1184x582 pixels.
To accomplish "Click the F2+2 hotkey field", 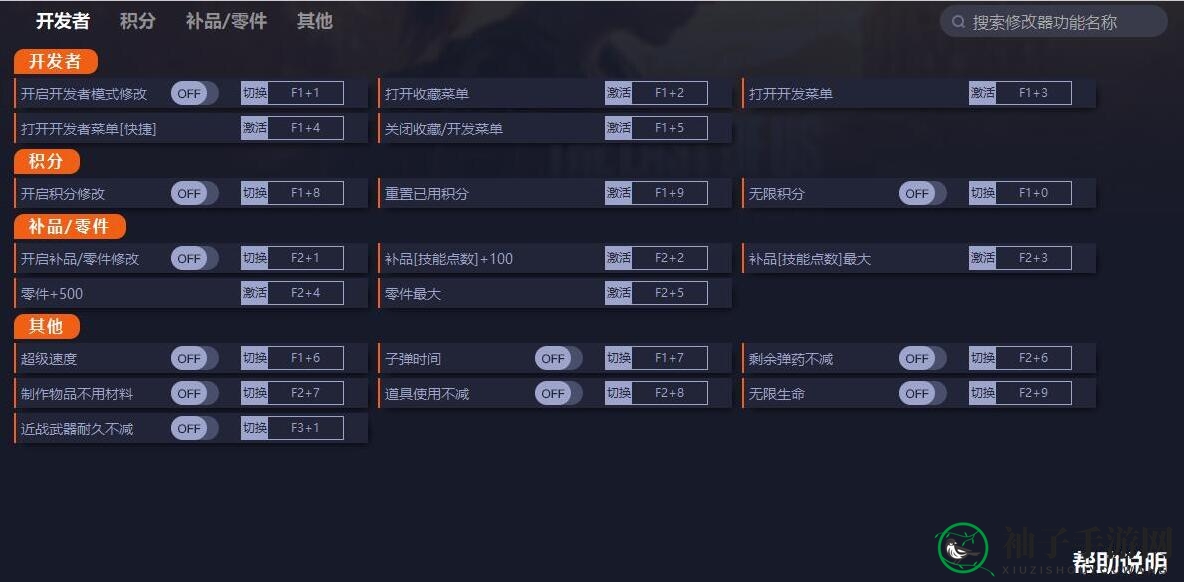I will 669,258.
